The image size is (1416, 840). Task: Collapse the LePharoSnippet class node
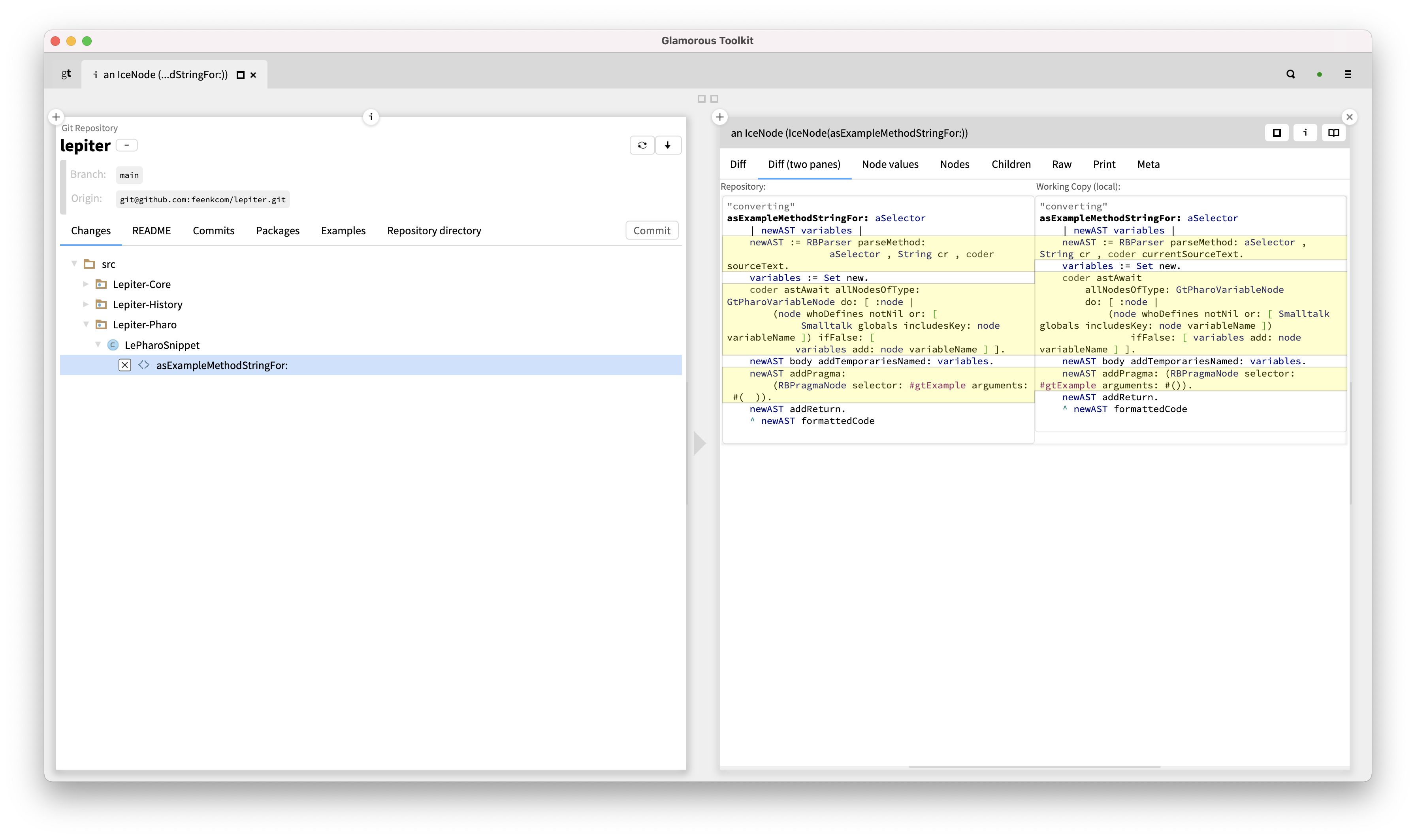click(98, 345)
